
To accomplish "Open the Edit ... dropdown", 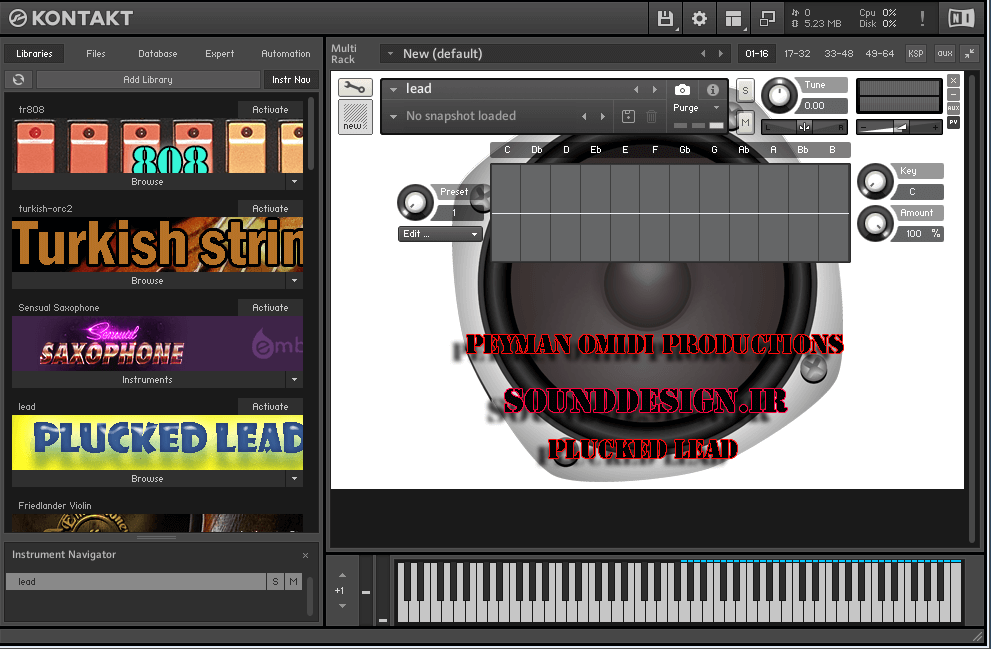I will 441,234.
